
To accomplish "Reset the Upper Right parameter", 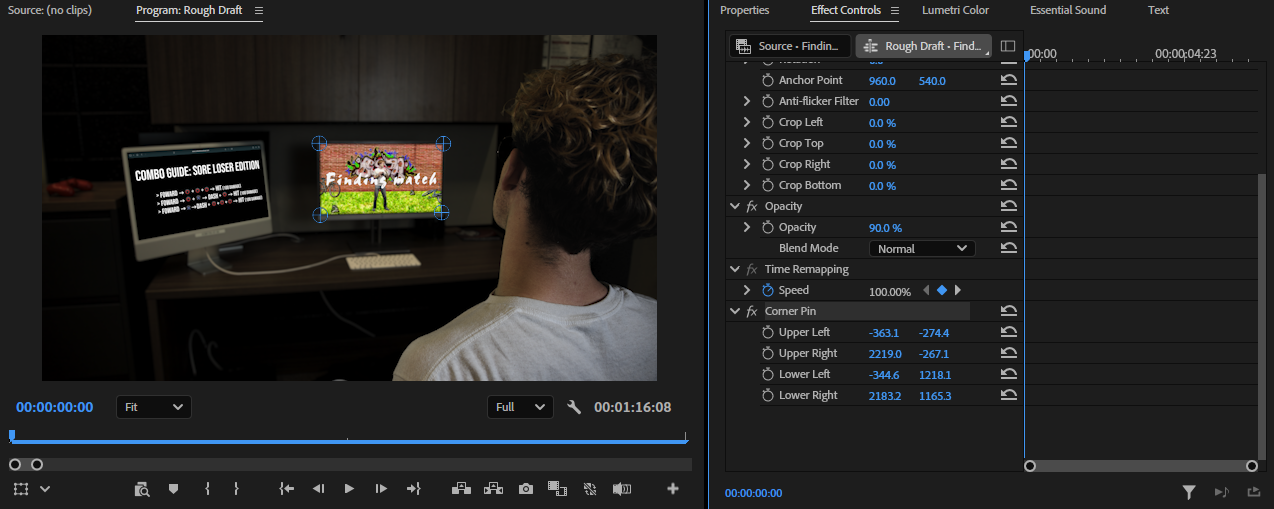I will 1009,353.
